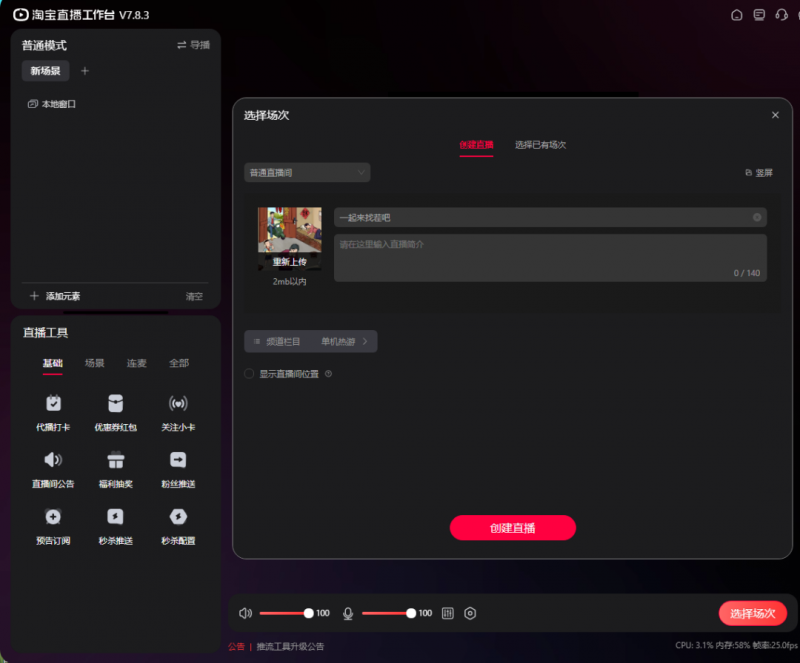Click the microphone volume slider handle
This screenshot has height=663, width=800.
411,613
